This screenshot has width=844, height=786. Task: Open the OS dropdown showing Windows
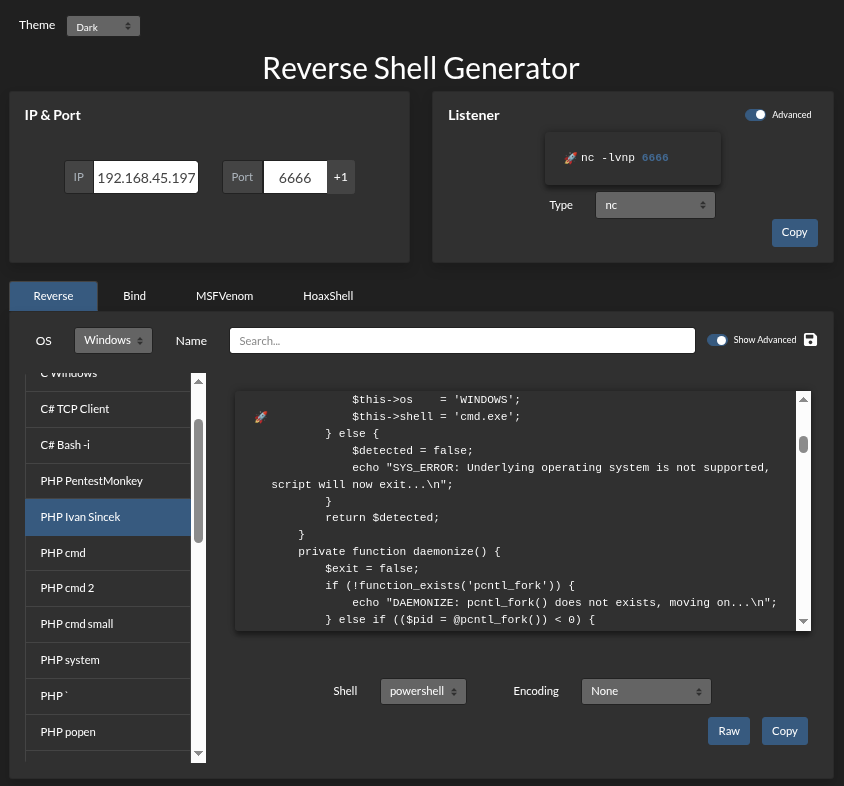(x=113, y=340)
